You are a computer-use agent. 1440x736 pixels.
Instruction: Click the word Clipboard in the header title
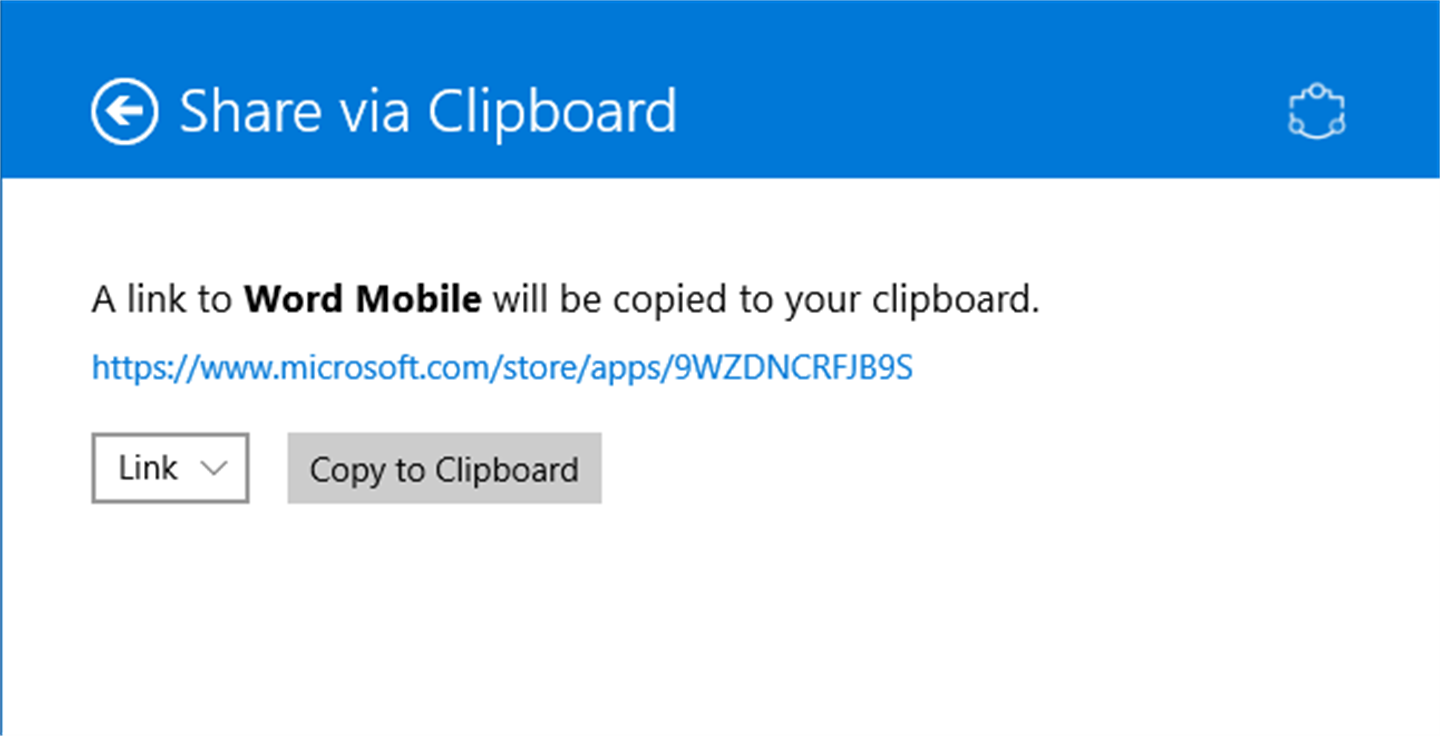click(552, 111)
